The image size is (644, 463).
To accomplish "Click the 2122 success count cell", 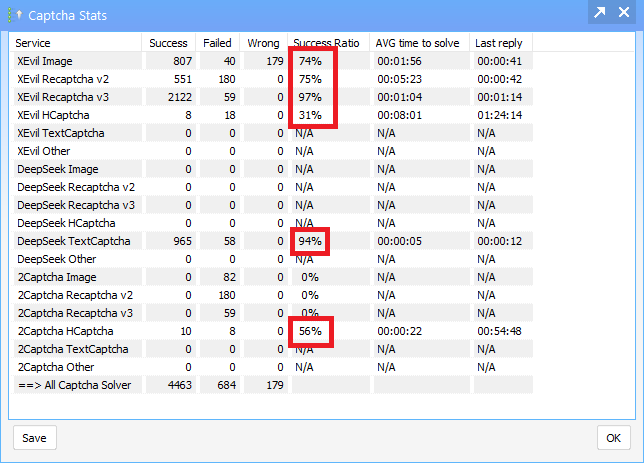I will click(x=170, y=97).
